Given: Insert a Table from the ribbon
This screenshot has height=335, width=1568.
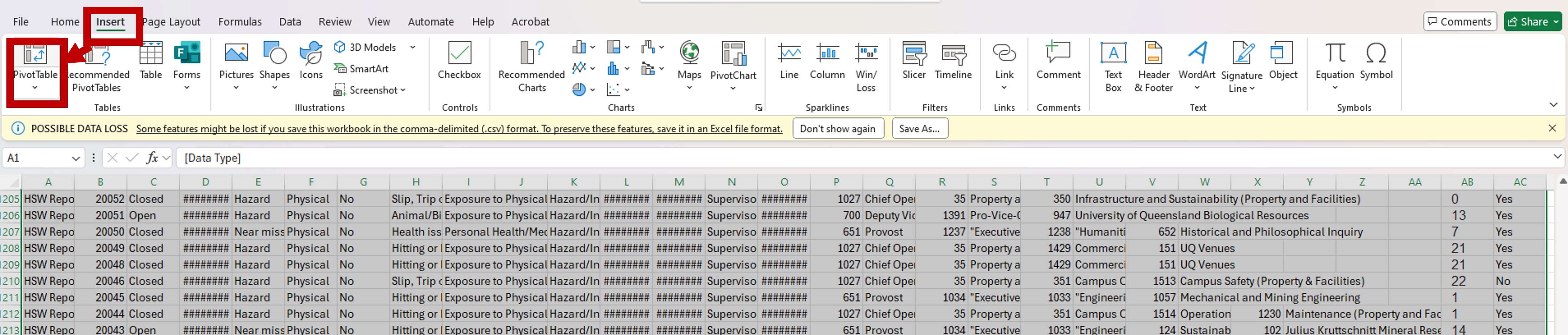Looking at the screenshot, I should pyautogui.click(x=150, y=61).
